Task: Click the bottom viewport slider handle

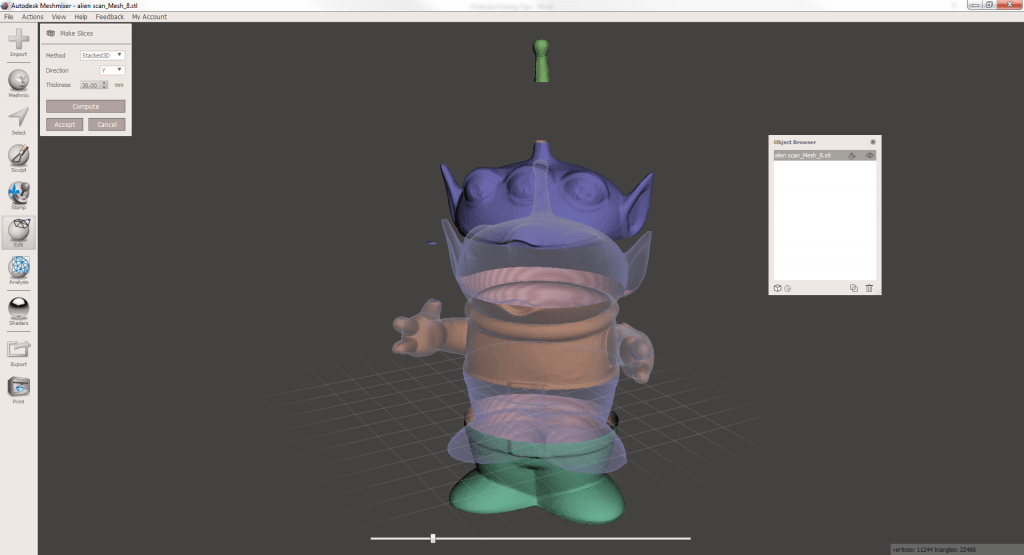Action: [x=433, y=538]
